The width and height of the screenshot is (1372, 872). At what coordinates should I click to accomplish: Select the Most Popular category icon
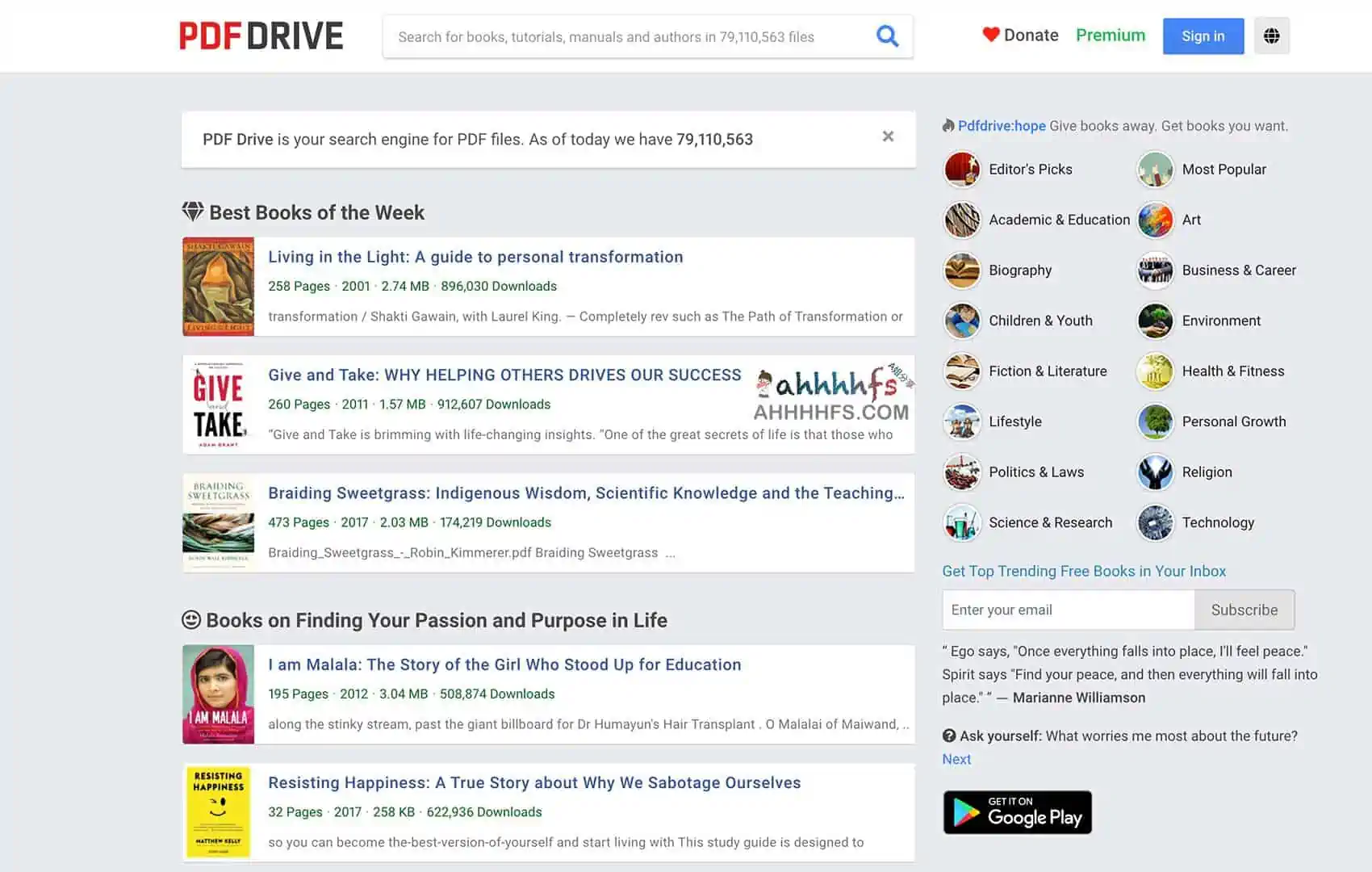pyautogui.click(x=1155, y=170)
